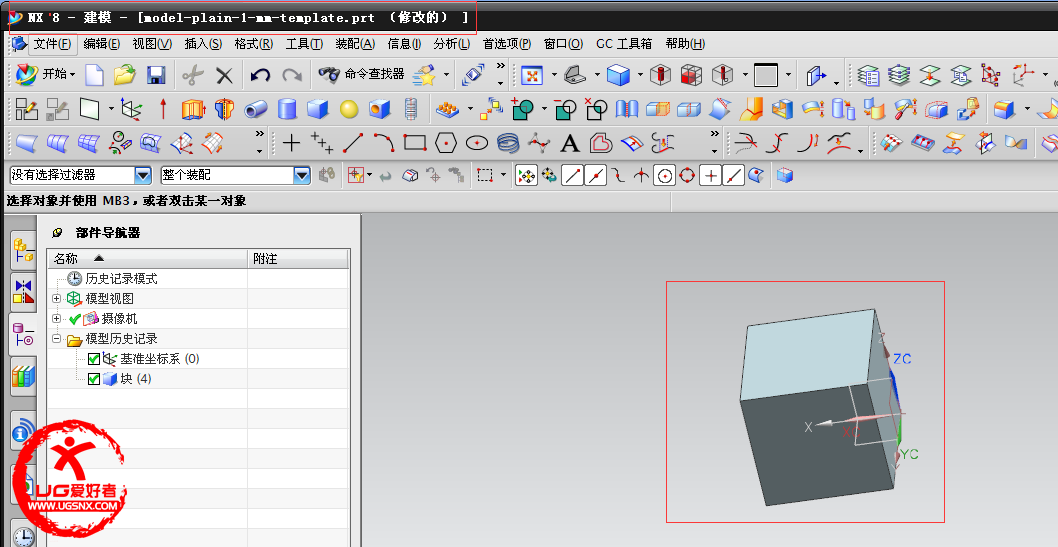Collapse the 模型历史记录 tree node
The width and height of the screenshot is (1058, 547).
57,339
